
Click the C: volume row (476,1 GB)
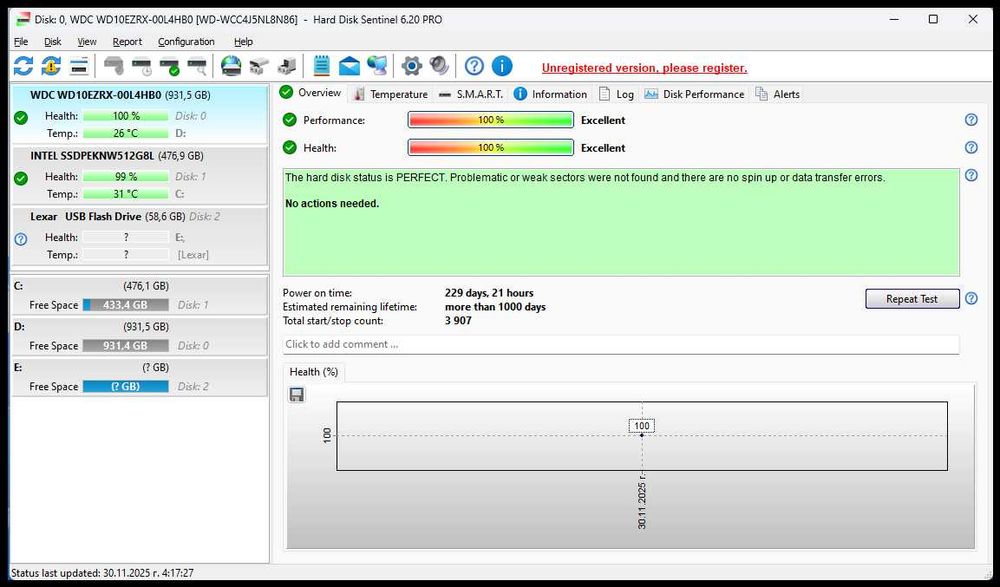point(140,295)
